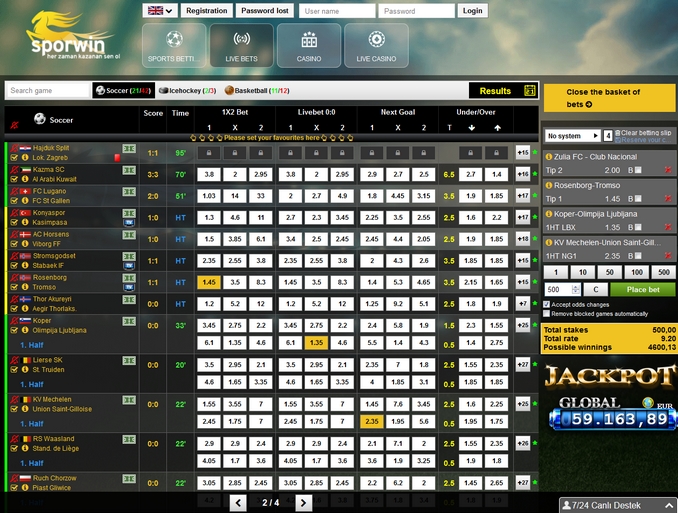This screenshot has width=678, height=513.
Task: Favourite the Kazma SC match star
Action: (x=535, y=173)
